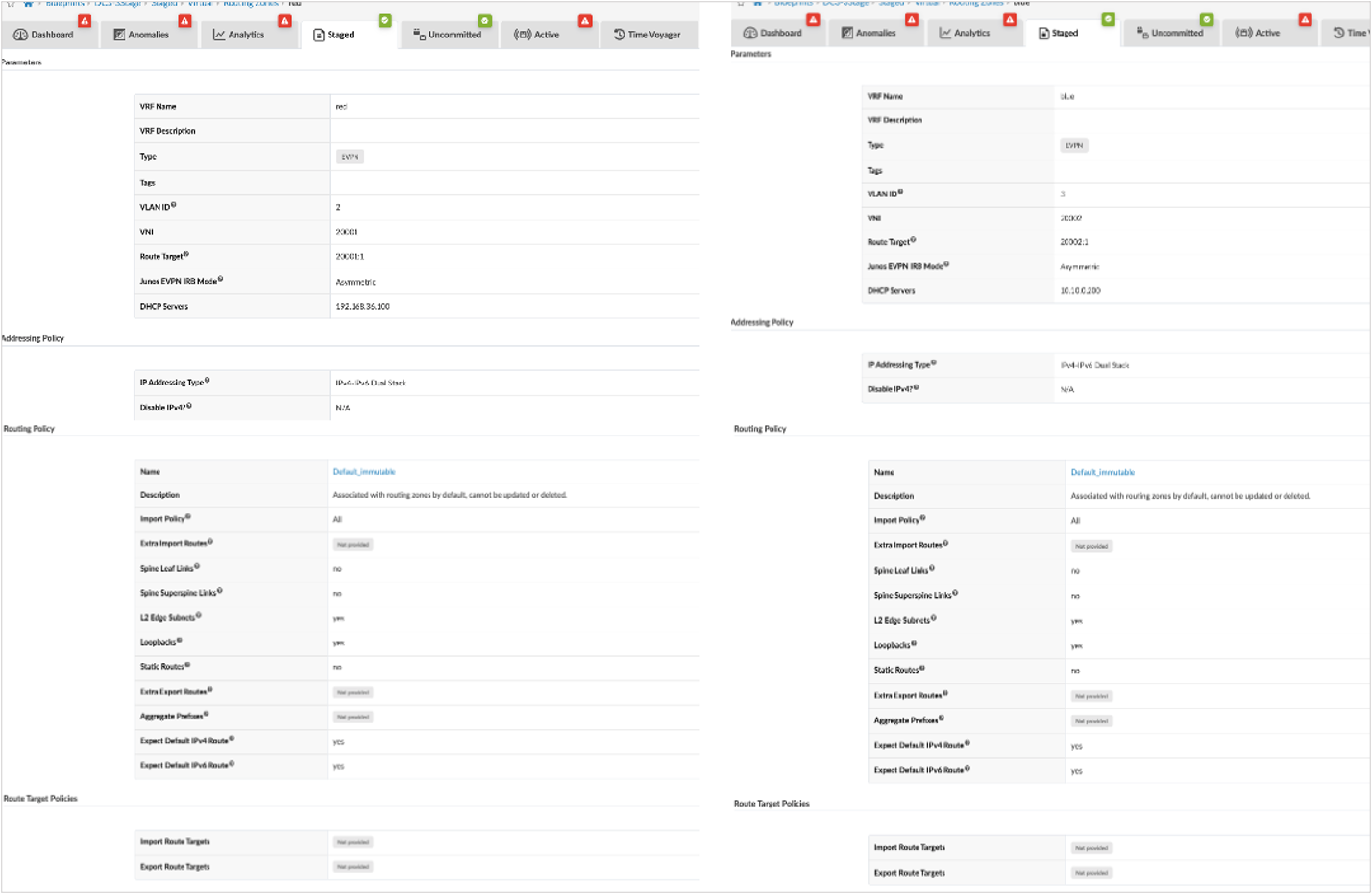Open Default_immutable routing policy link, red zone panel

coord(364,472)
